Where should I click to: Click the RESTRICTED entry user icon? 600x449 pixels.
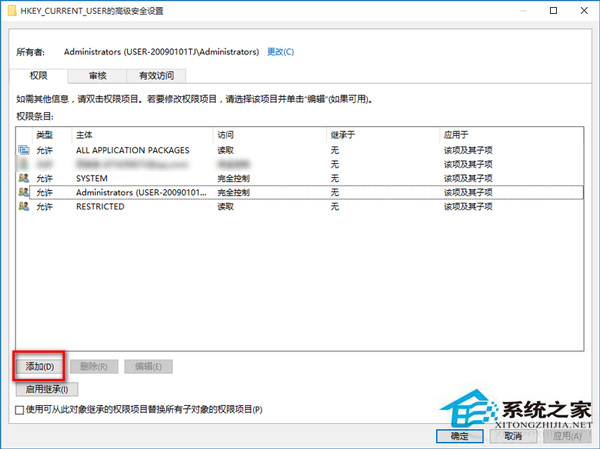pos(24,206)
